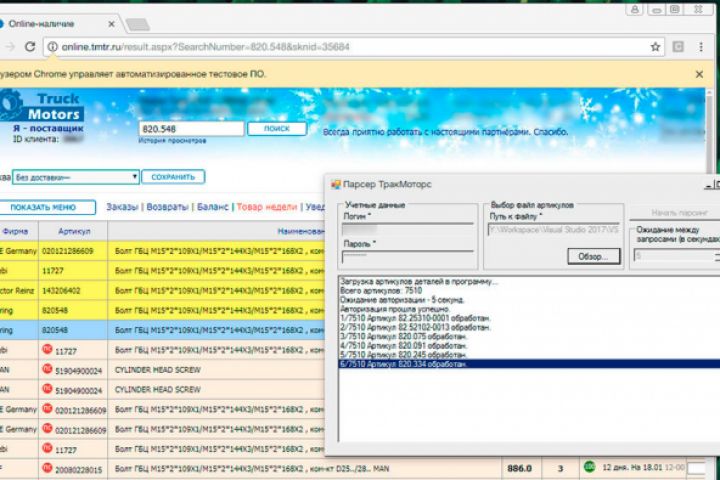Select log line Авторизация прошла успешно
Screen dimensions: 720x480
tap(395, 309)
